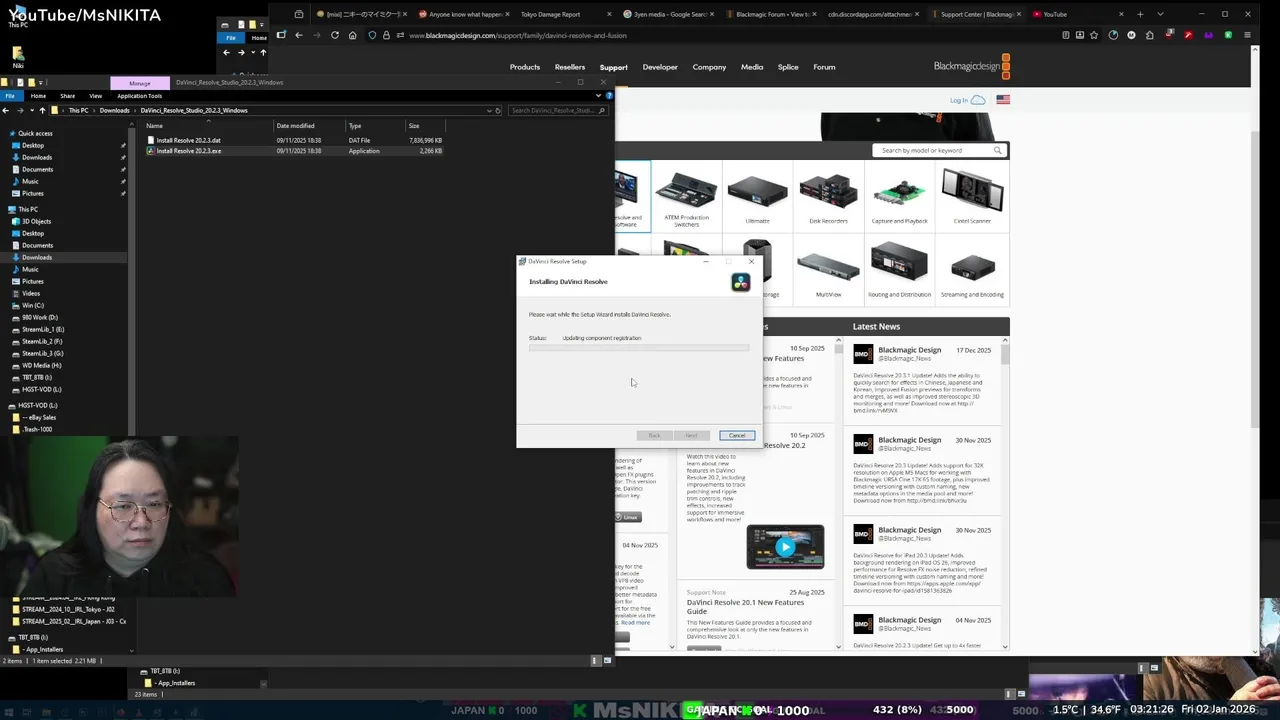Expand the Explorer ribbon chevron

click(599, 96)
